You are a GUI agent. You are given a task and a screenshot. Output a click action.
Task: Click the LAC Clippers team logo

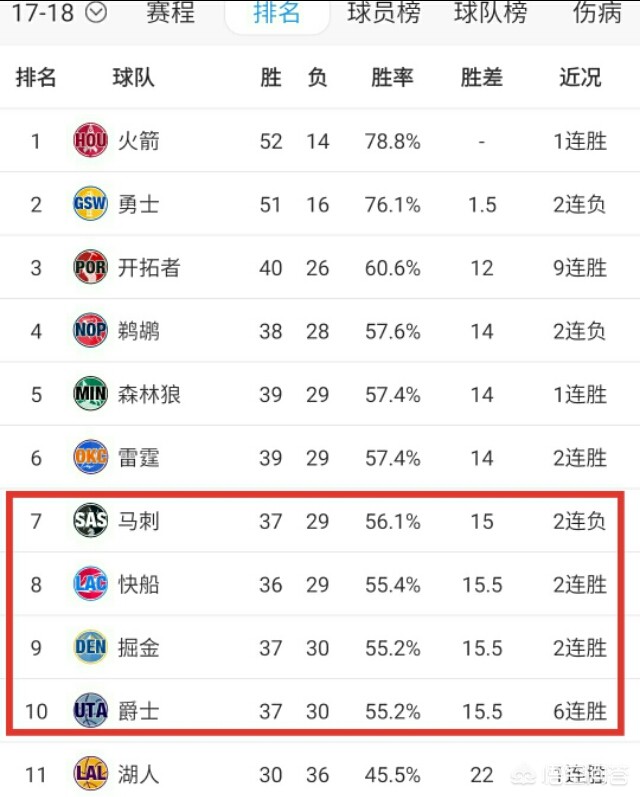pyautogui.click(x=90, y=584)
